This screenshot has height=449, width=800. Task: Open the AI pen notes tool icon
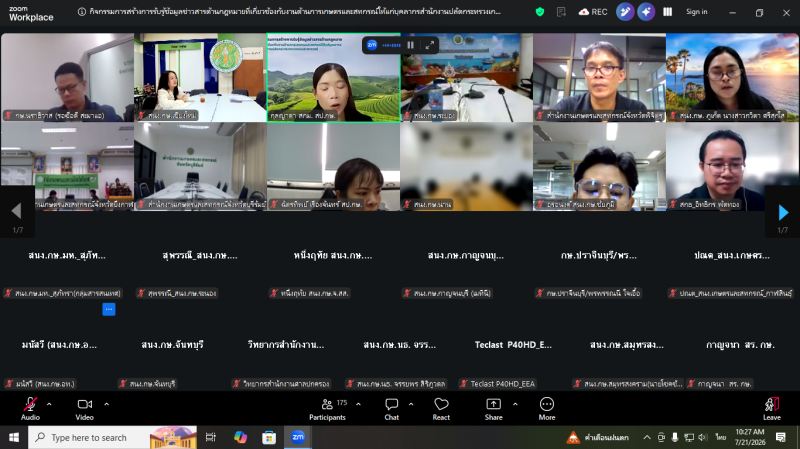[x=625, y=12]
